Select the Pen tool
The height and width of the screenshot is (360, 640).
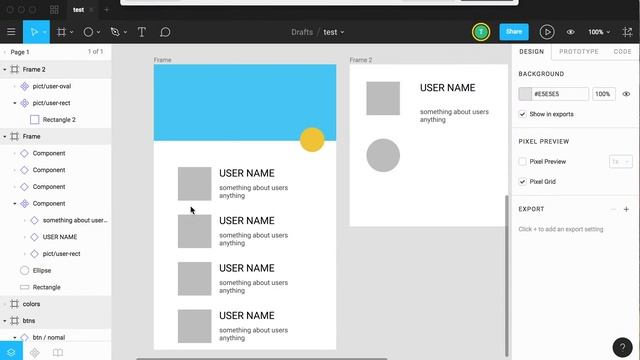pyautogui.click(x=115, y=32)
